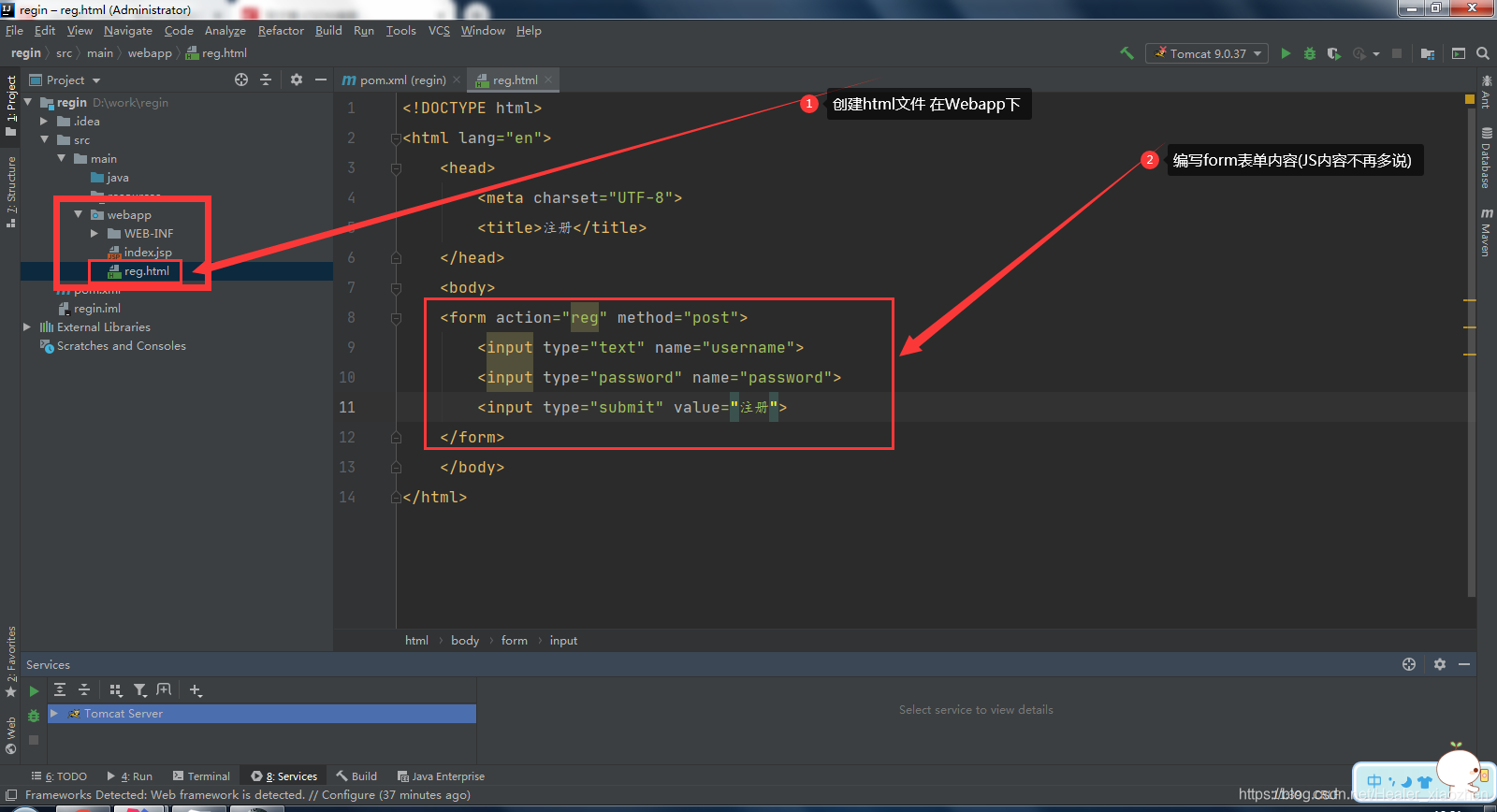Open the 4: Run tool window
This screenshot has height=812, width=1497.
130,776
